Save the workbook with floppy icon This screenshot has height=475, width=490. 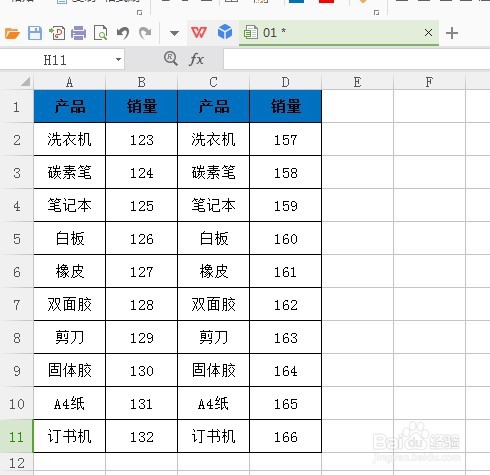coord(35,33)
